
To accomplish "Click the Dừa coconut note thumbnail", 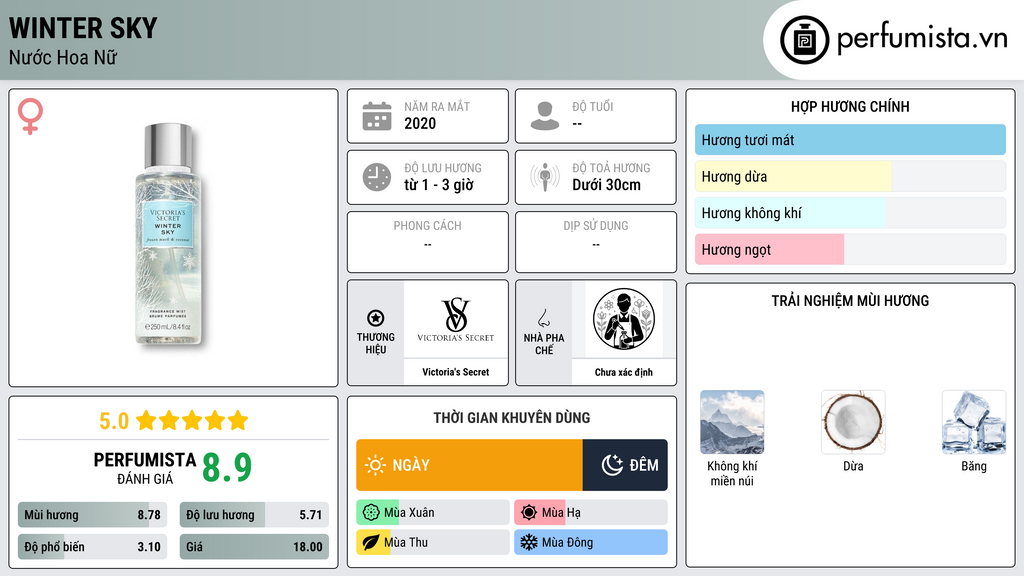I will click(853, 422).
